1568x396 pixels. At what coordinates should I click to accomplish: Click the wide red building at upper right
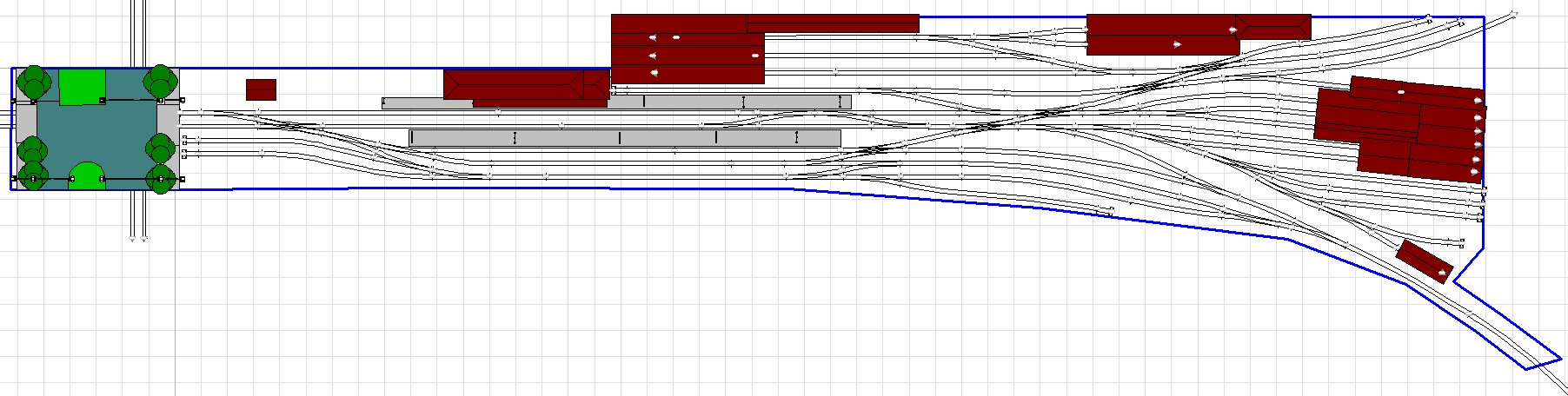1163,35
